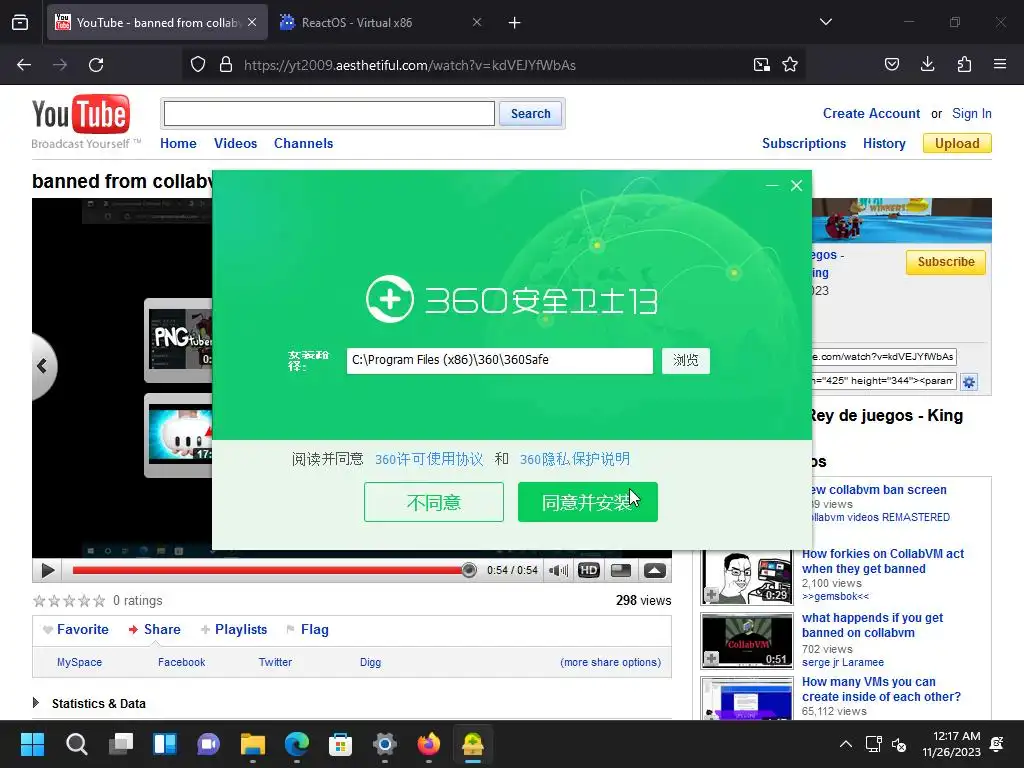Click the Firefox back arrow
Image resolution: width=1024 pixels, height=768 pixels.
point(24,65)
